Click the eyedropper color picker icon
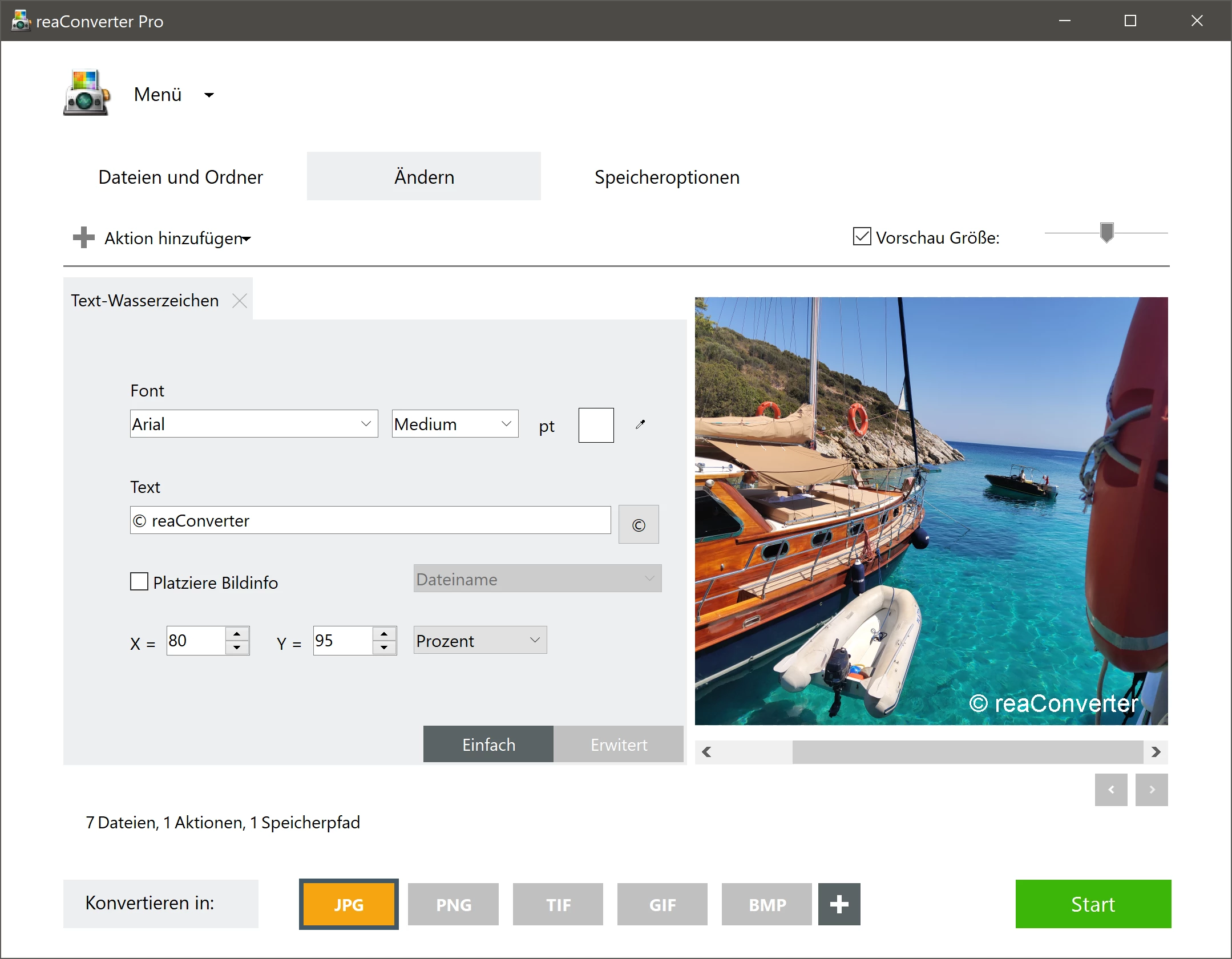This screenshot has width=1232, height=959. (x=640, y=424)
